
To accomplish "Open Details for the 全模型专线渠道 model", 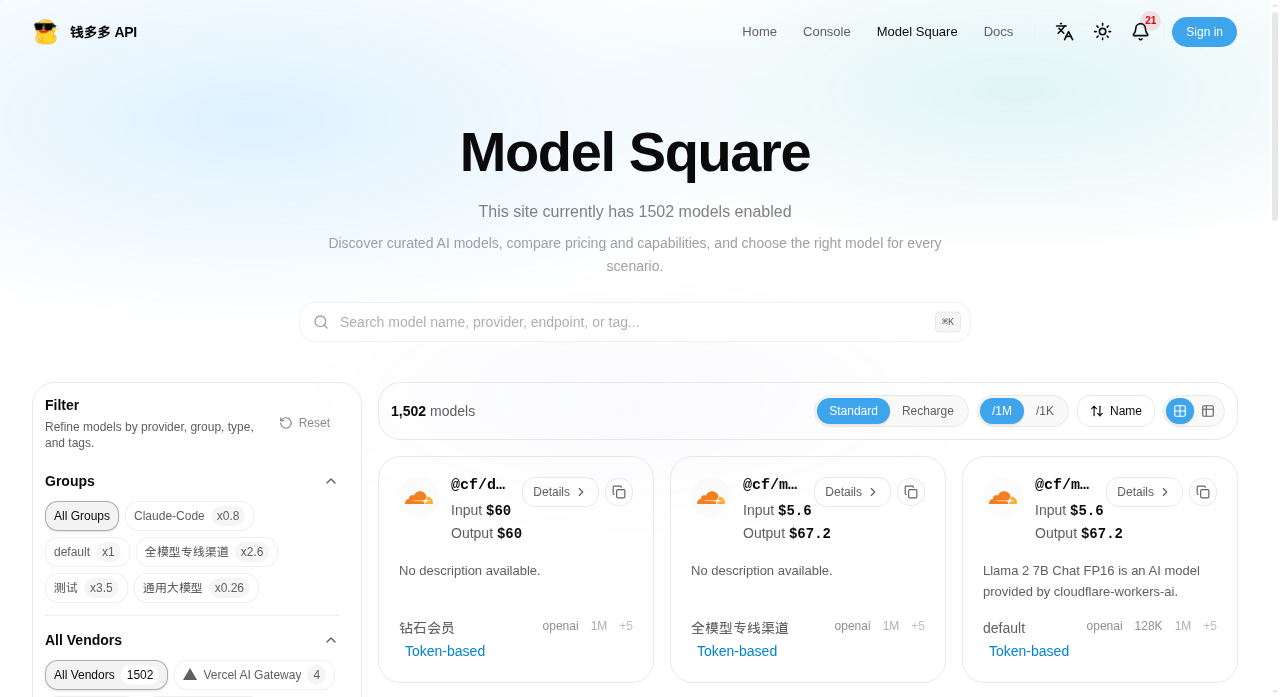I will coord(852,492).
